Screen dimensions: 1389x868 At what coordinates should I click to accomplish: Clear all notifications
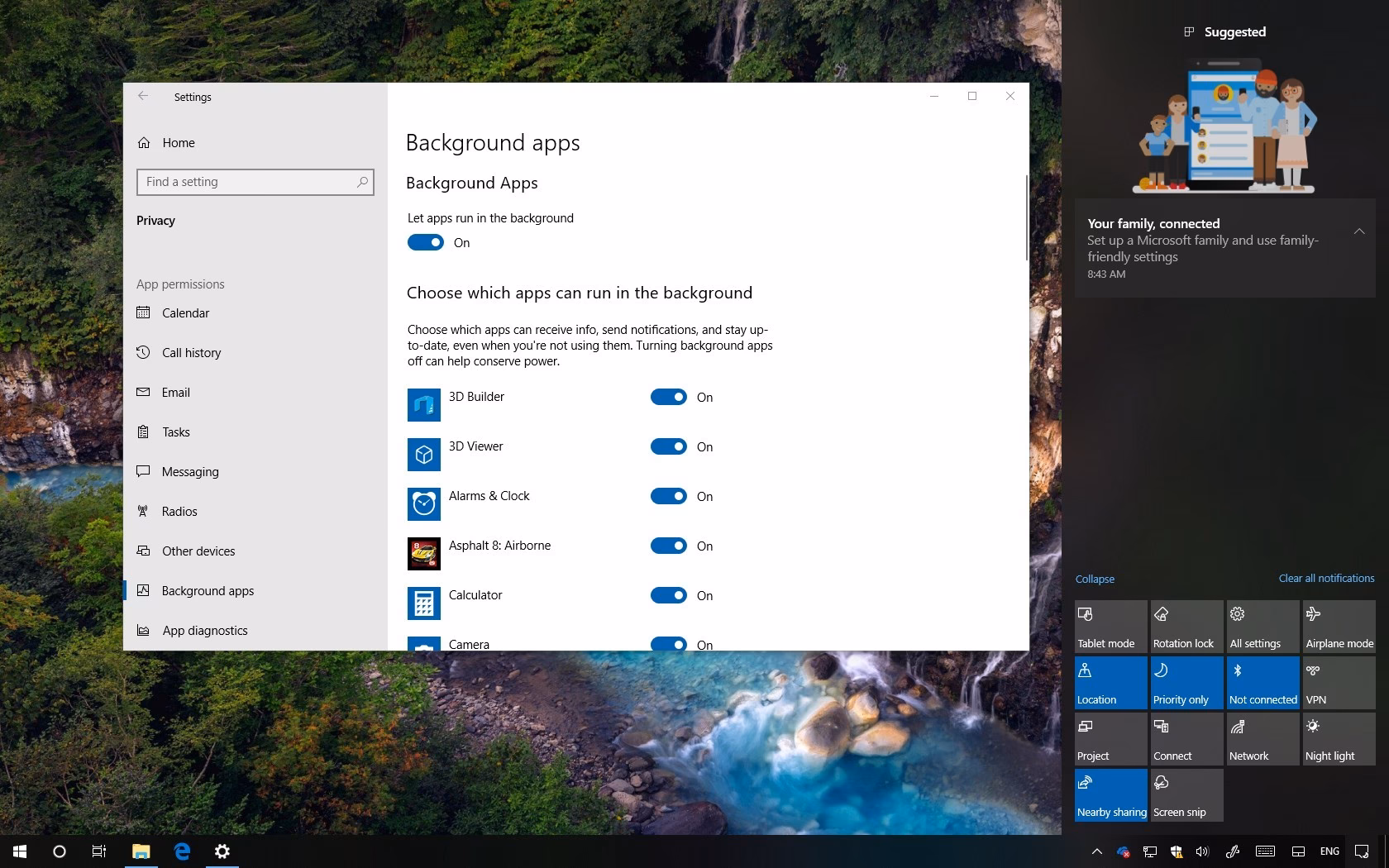click(1326, 578)
